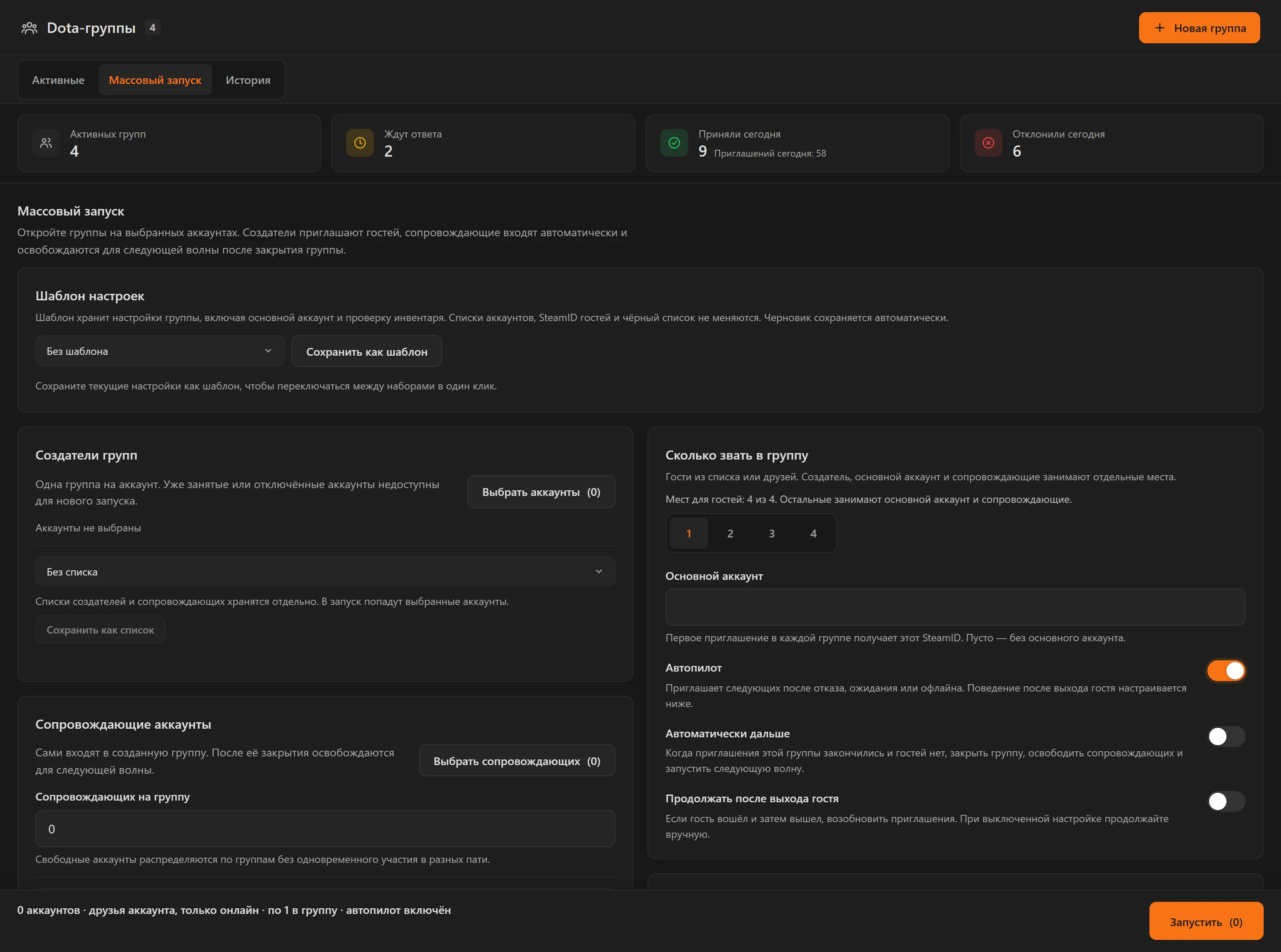Click the Сколько звать в группу heading

click(737, 455)
